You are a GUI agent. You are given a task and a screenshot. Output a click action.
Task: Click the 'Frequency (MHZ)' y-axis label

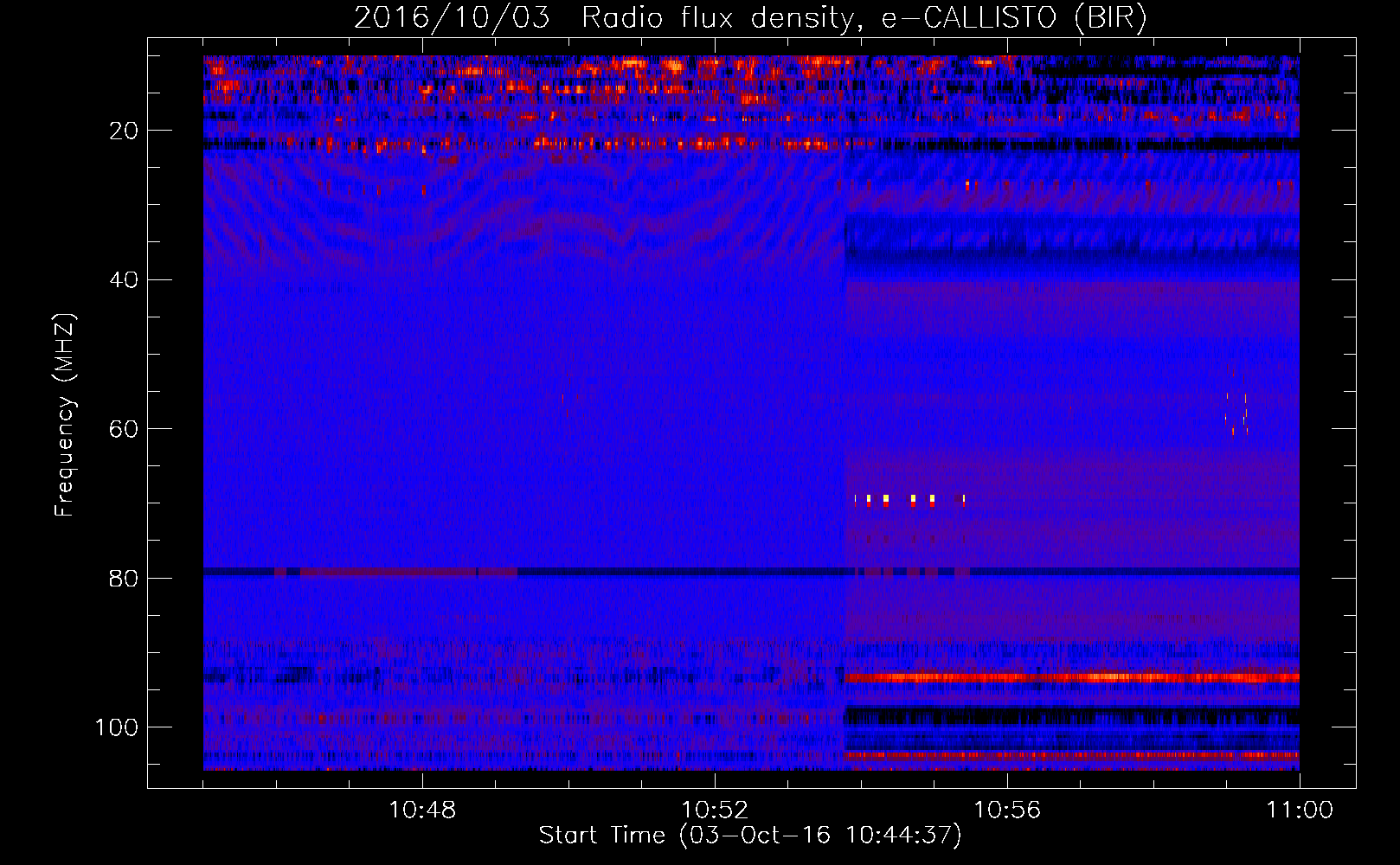coord(65,415)
